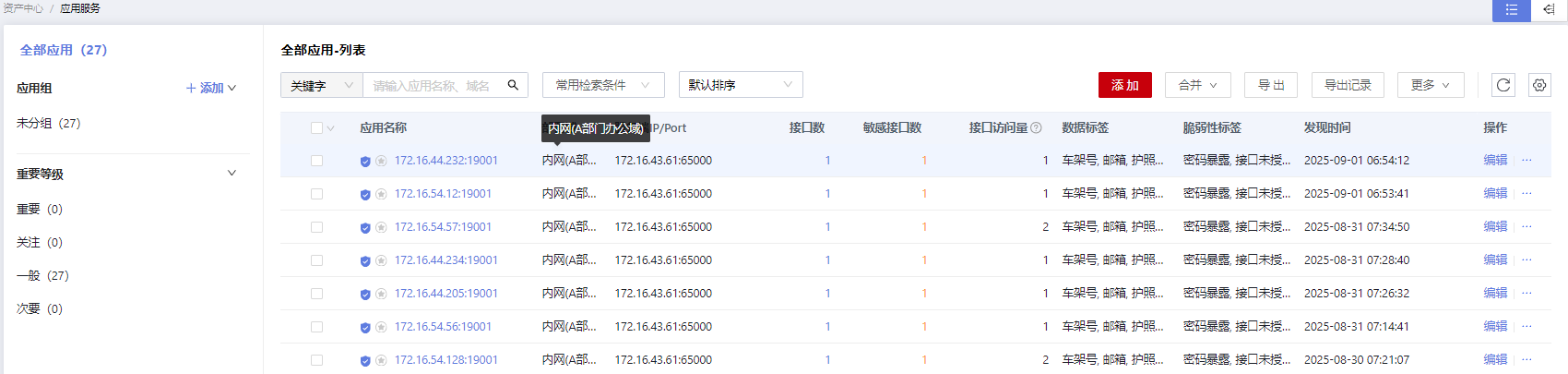
Task: Click shield icon for 172.16.54.57:19001
Action: 365,228
